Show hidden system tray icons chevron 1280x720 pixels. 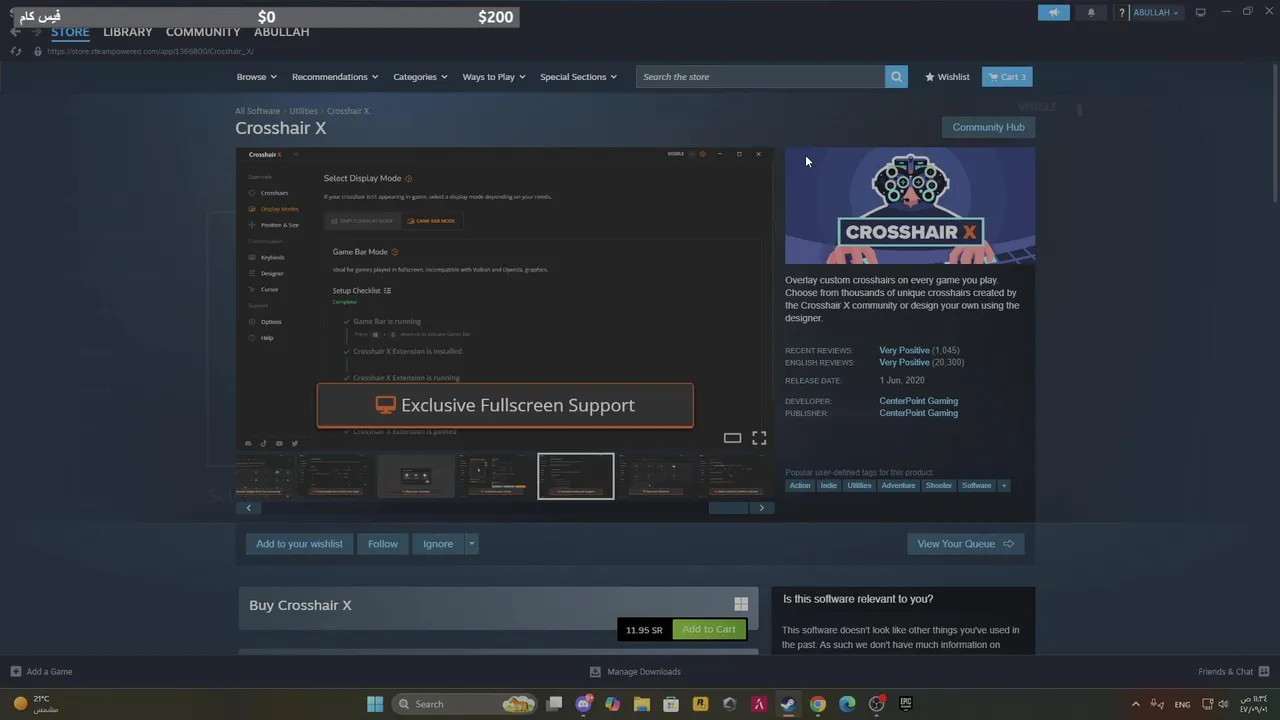click(x=1135, y=704)
